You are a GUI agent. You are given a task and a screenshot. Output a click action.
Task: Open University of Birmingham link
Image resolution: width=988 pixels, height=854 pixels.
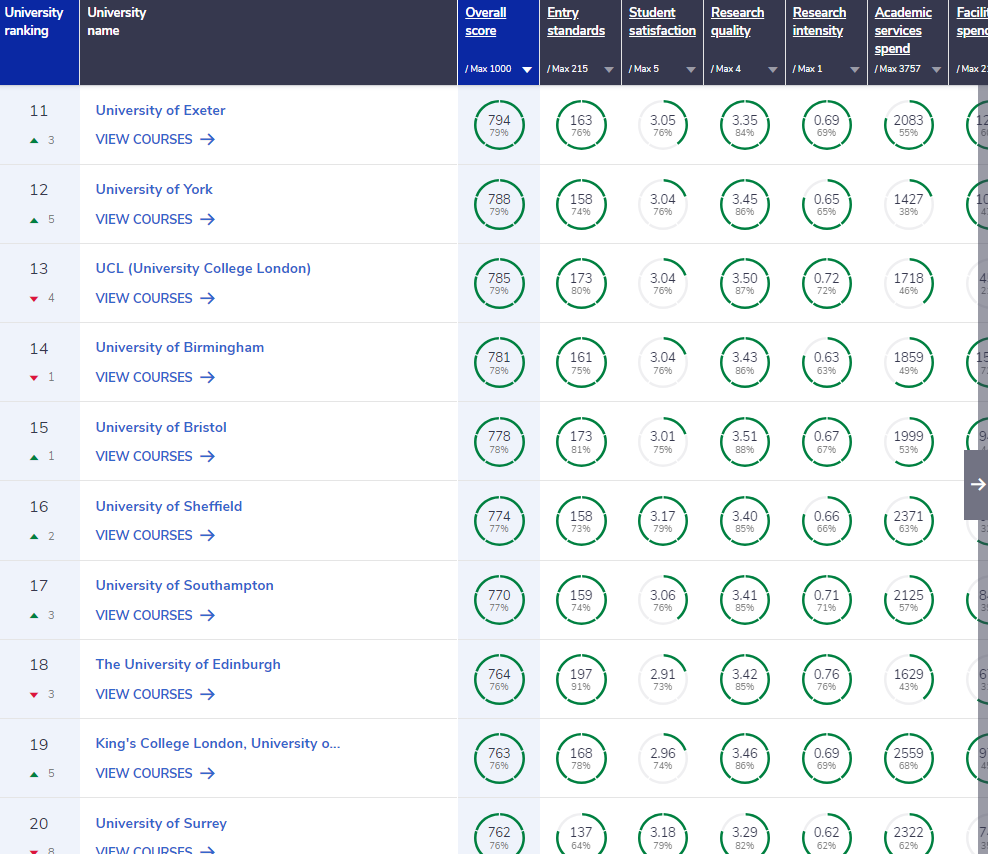pyautogui.click(x=180, y=347)
